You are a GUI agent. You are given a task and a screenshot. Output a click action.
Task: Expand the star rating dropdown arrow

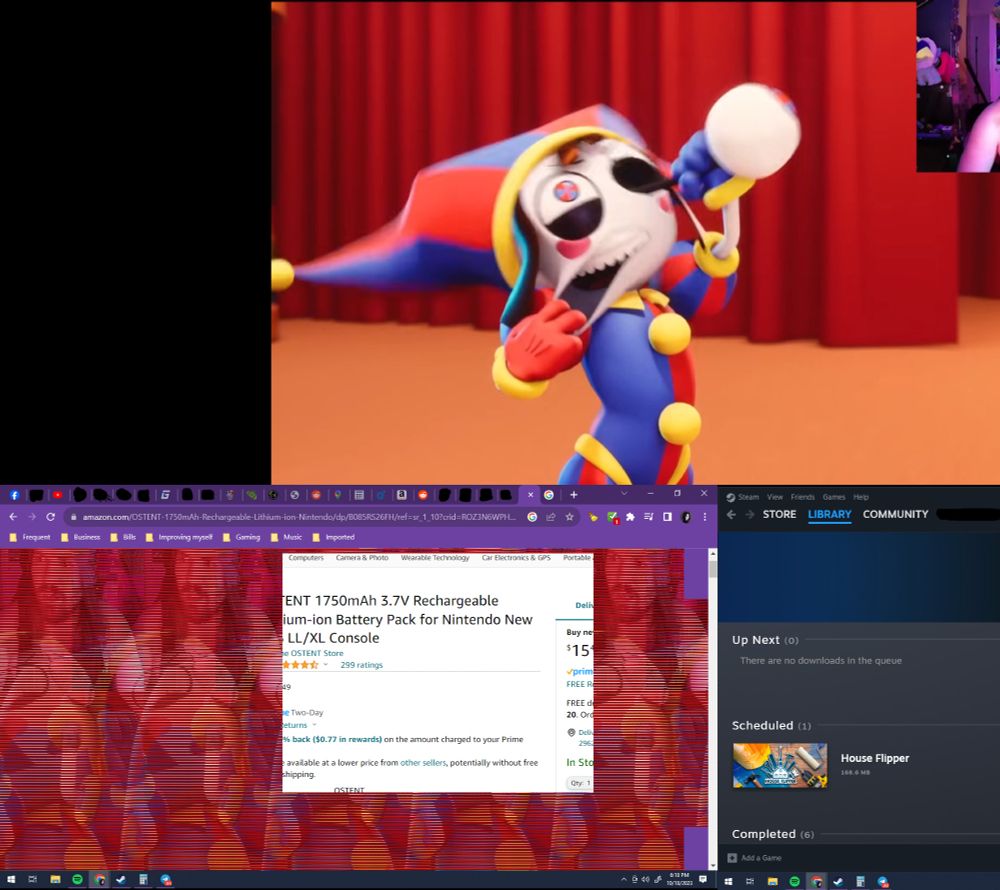tap(326, 665)
